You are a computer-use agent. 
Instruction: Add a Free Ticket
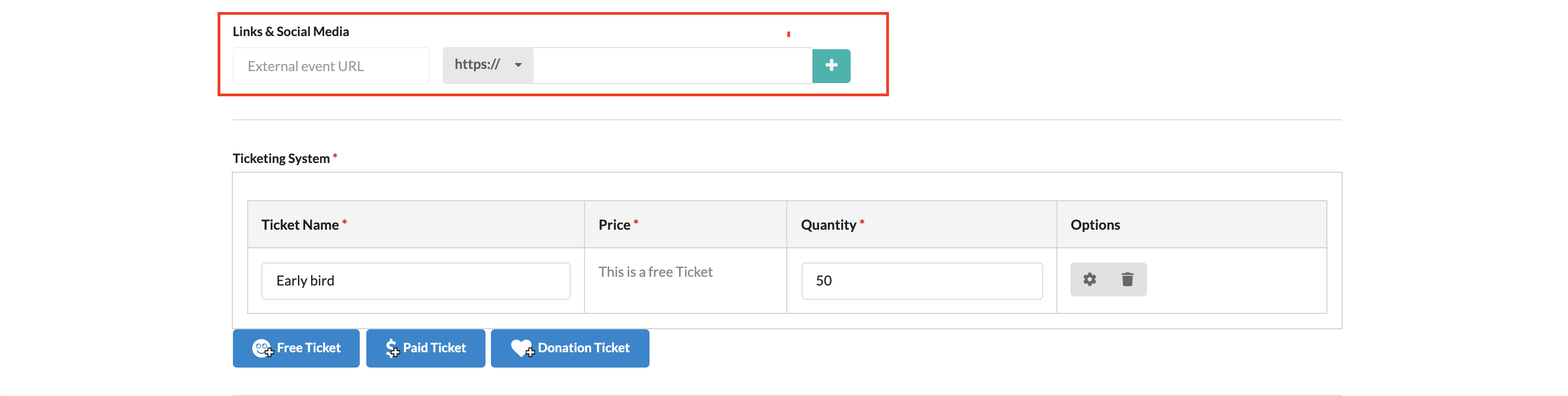296,348
